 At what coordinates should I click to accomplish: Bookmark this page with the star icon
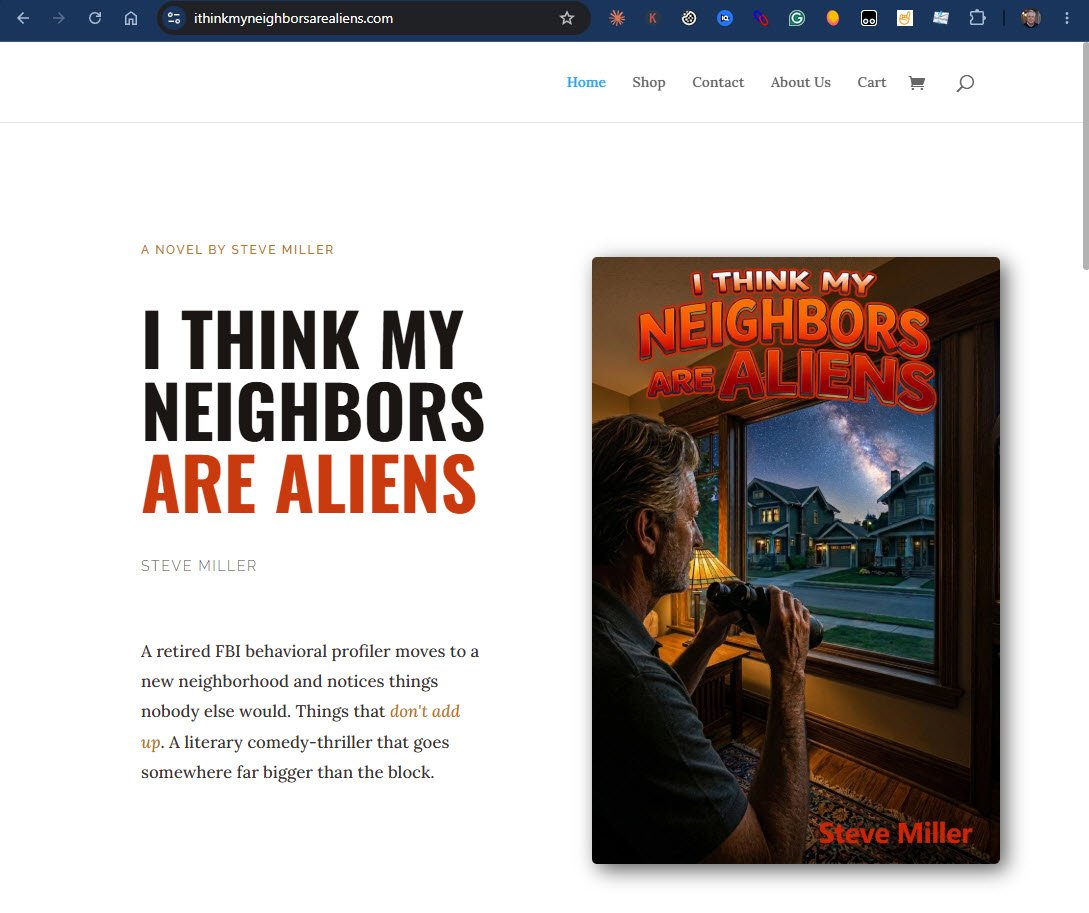(567, 18)
